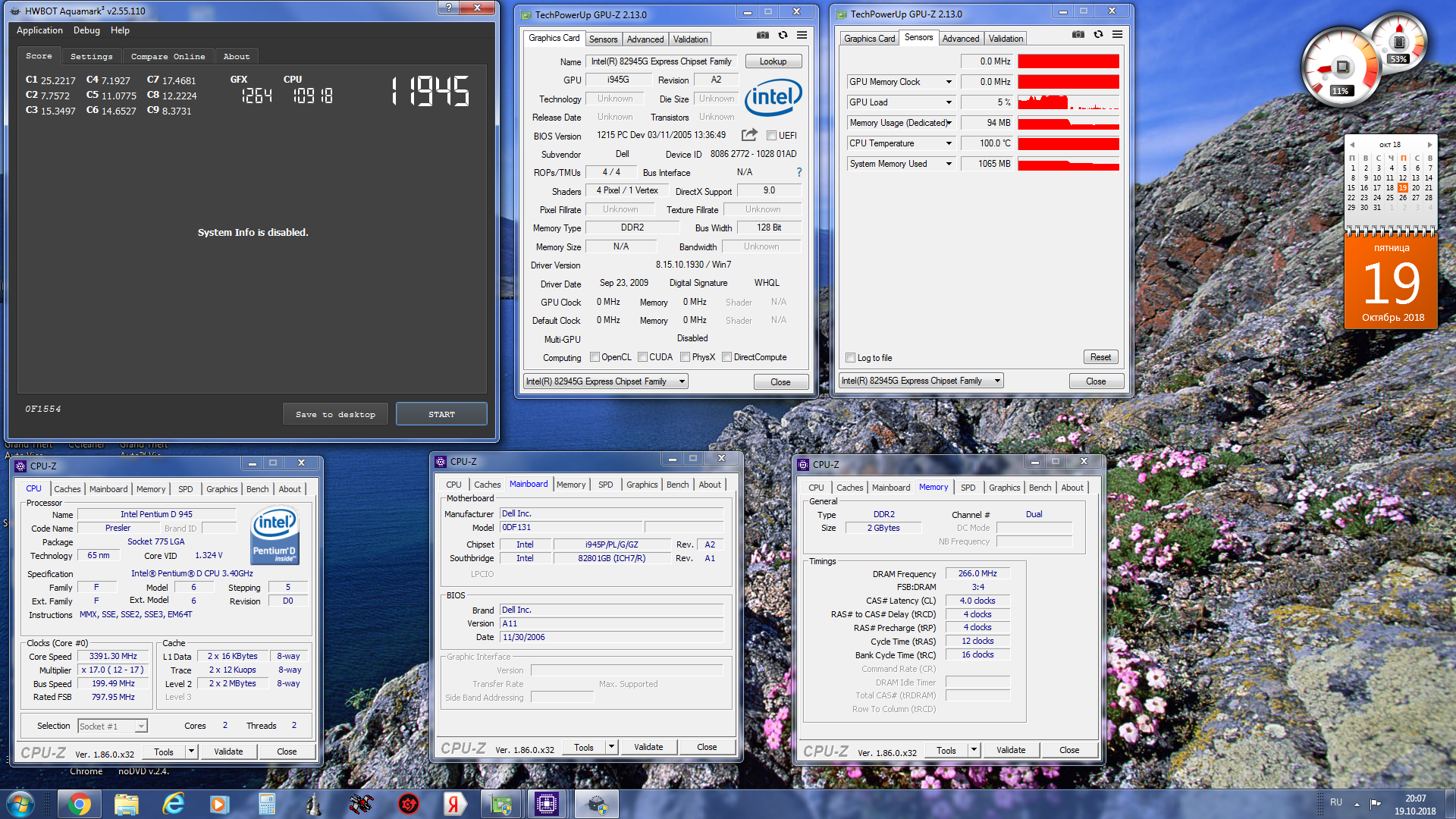
Task: Click the red spaceship game taskbar icon
Action: 362,804
